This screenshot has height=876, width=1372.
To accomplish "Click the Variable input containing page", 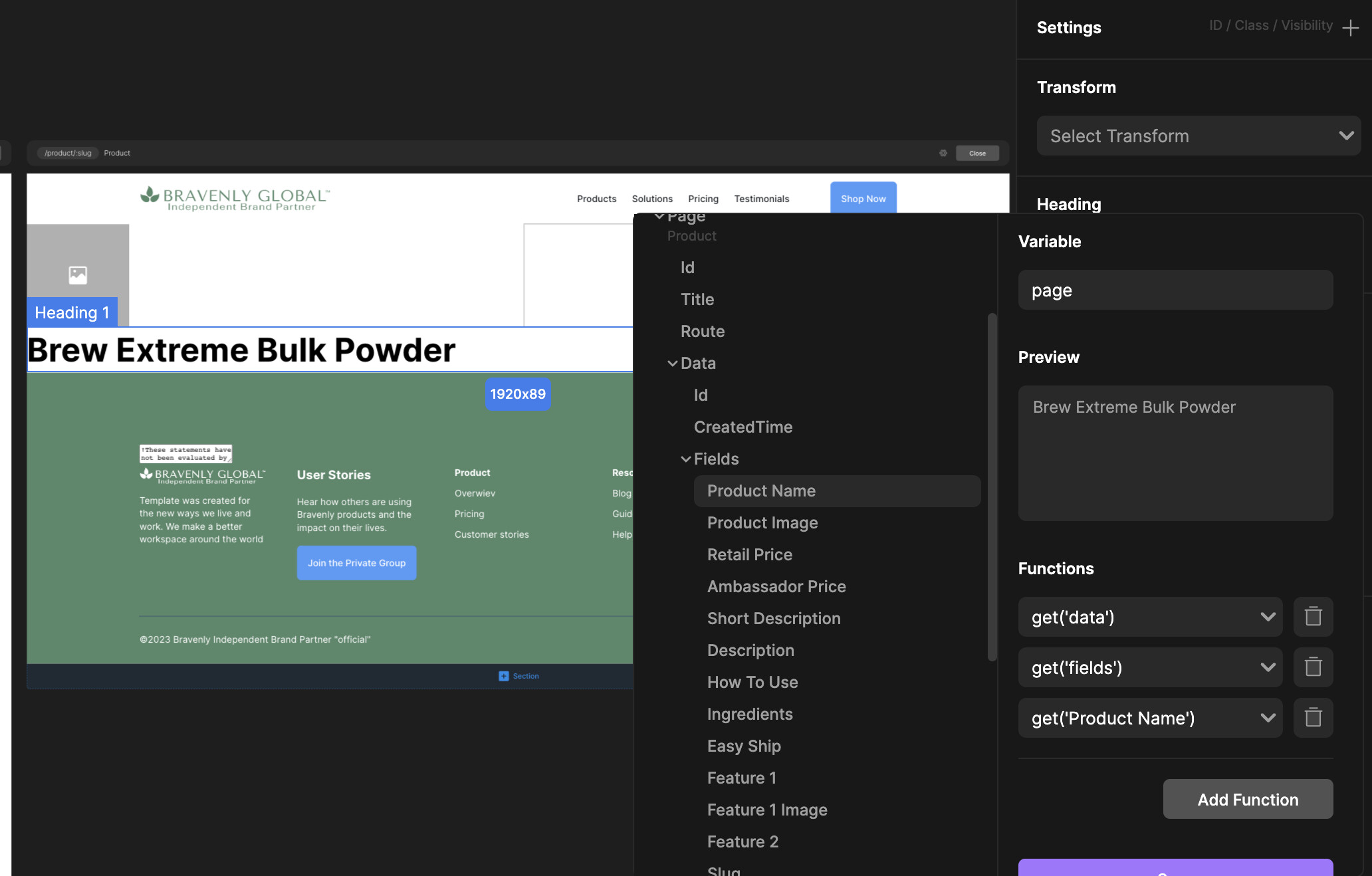I will pyautogui.click(x=1175, y=290).
